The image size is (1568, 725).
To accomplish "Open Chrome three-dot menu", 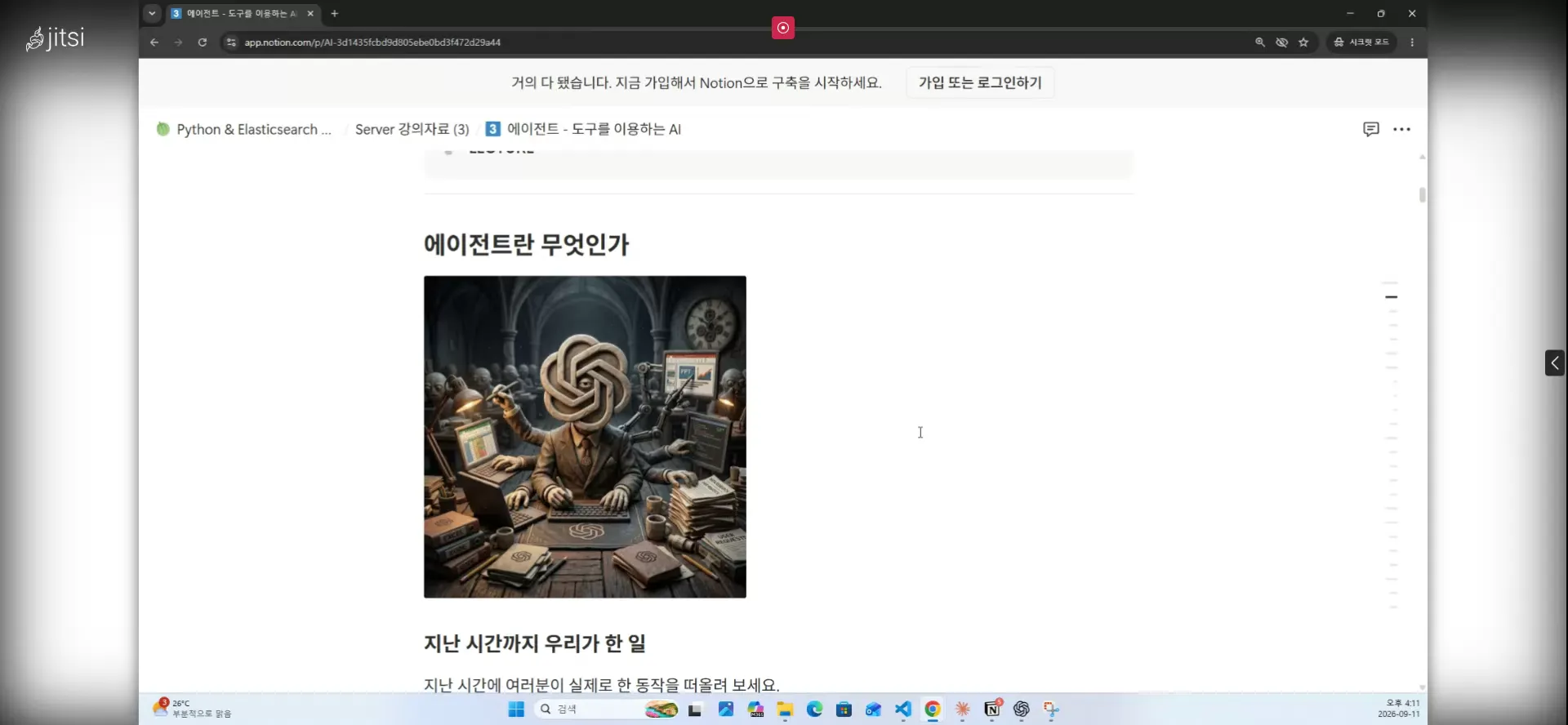I will 1412,42.
